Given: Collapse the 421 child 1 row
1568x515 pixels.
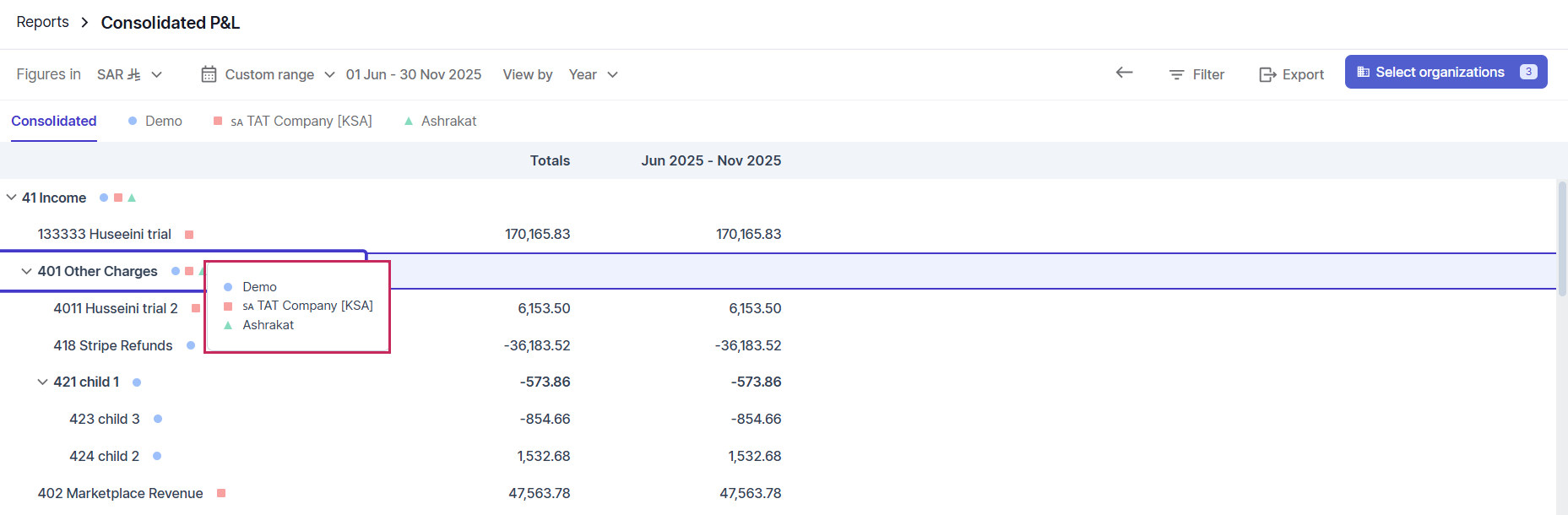Looking at the screenshot, I should point(42,382).
